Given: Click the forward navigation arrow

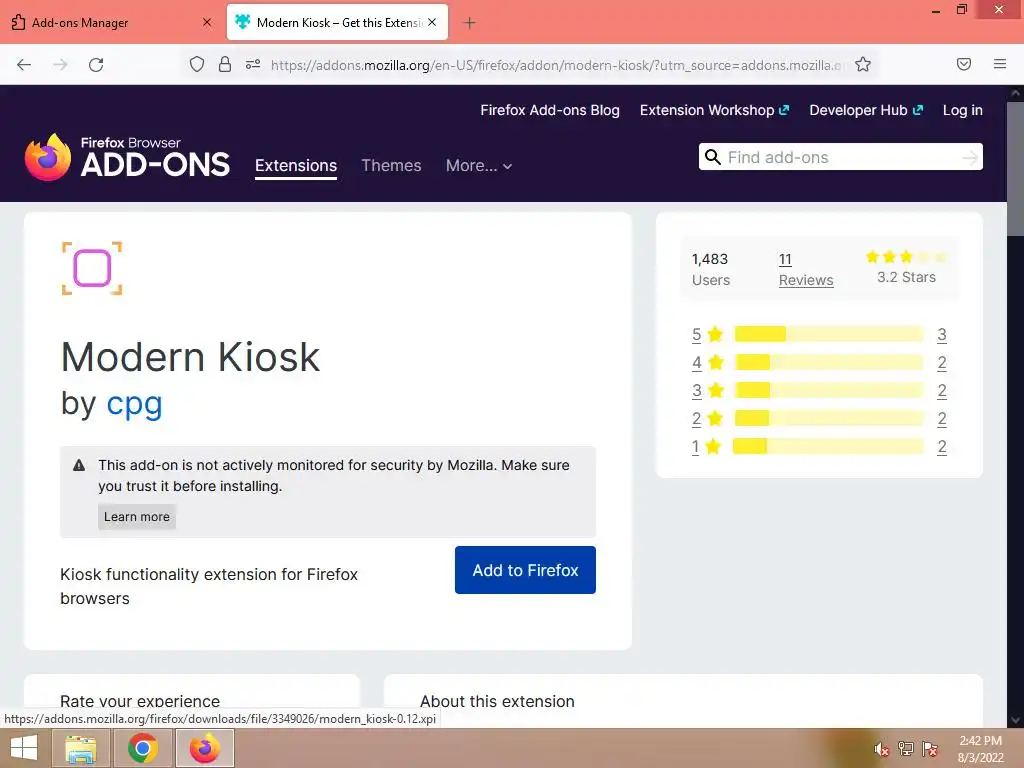Looking at the screenshot, I should pyautogui.click(x=60, y=65).
